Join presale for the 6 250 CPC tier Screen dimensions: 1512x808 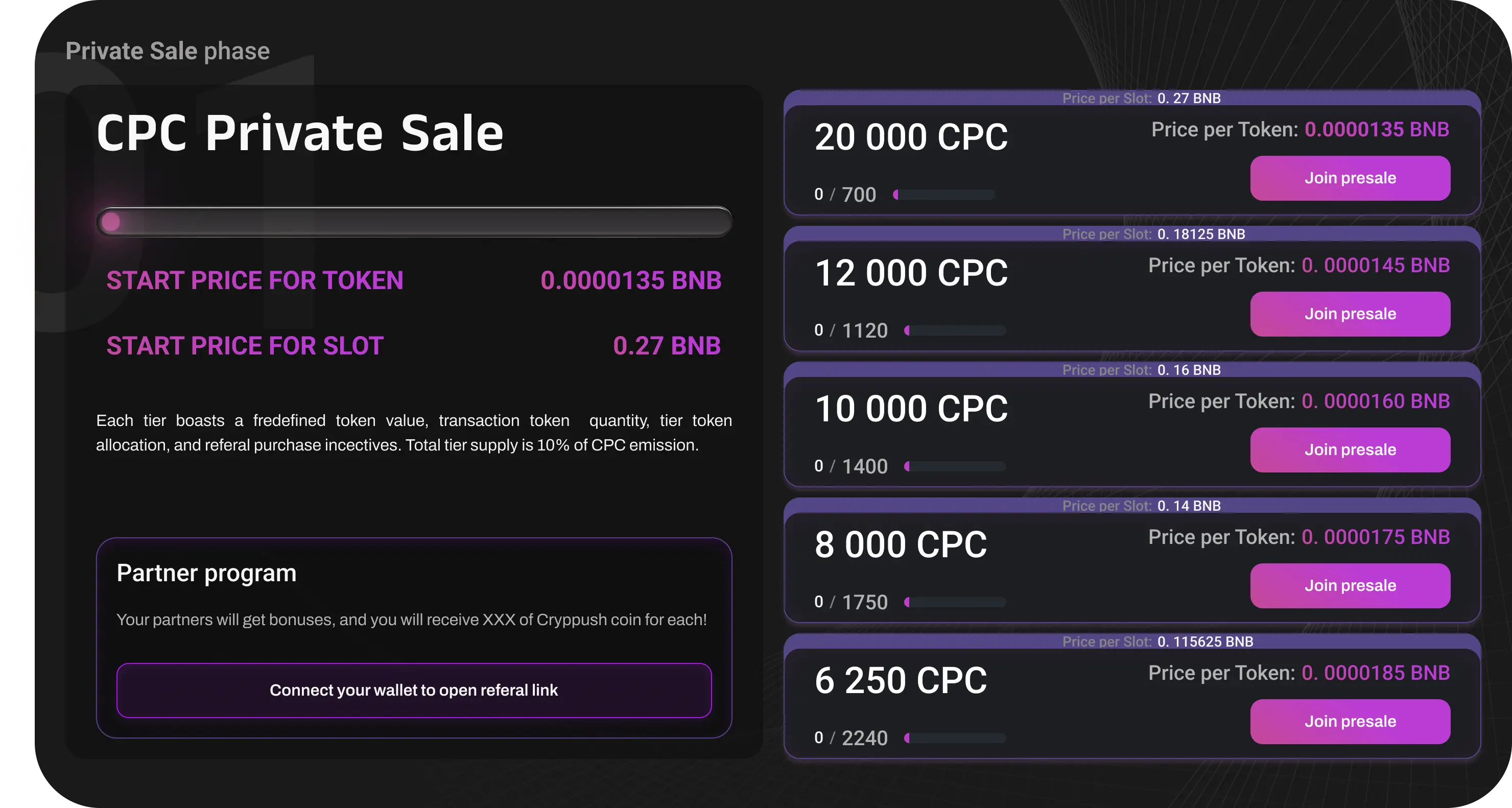click(1350, 722)
